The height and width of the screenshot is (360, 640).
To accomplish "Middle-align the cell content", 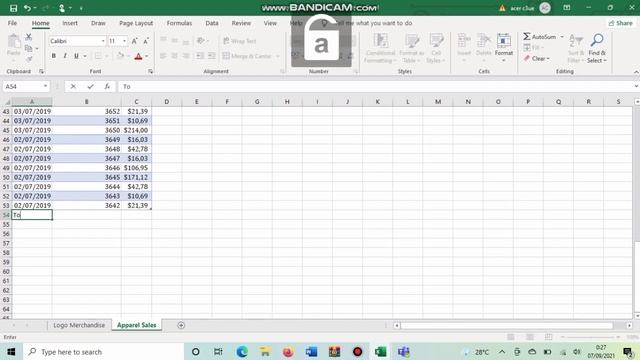I will click(x=174, y=41).
